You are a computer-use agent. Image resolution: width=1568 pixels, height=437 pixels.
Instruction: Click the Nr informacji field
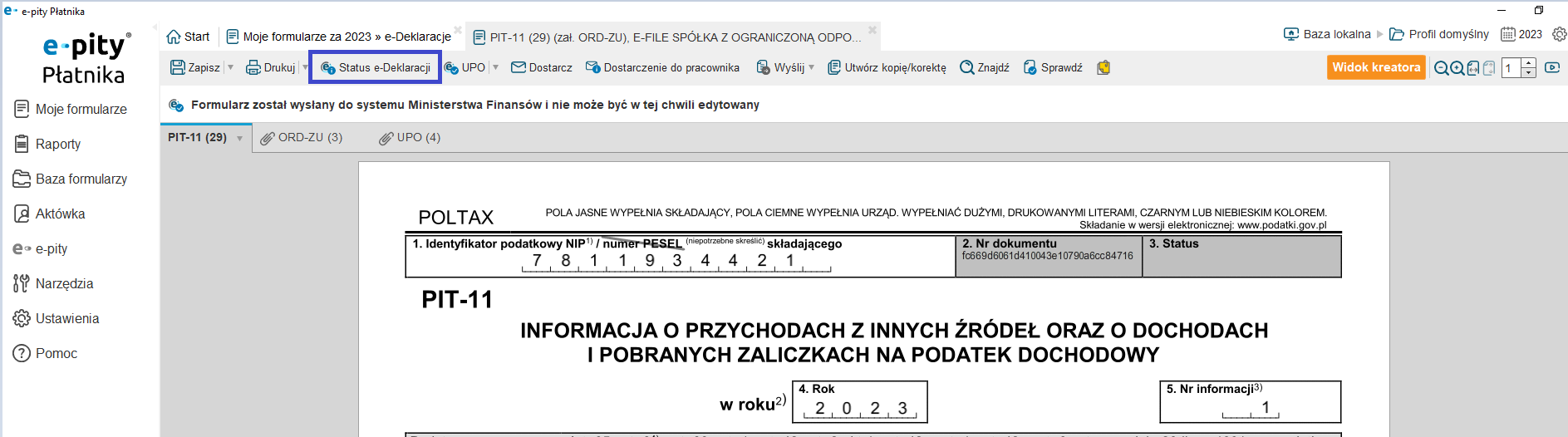[x=1251, y=407]
